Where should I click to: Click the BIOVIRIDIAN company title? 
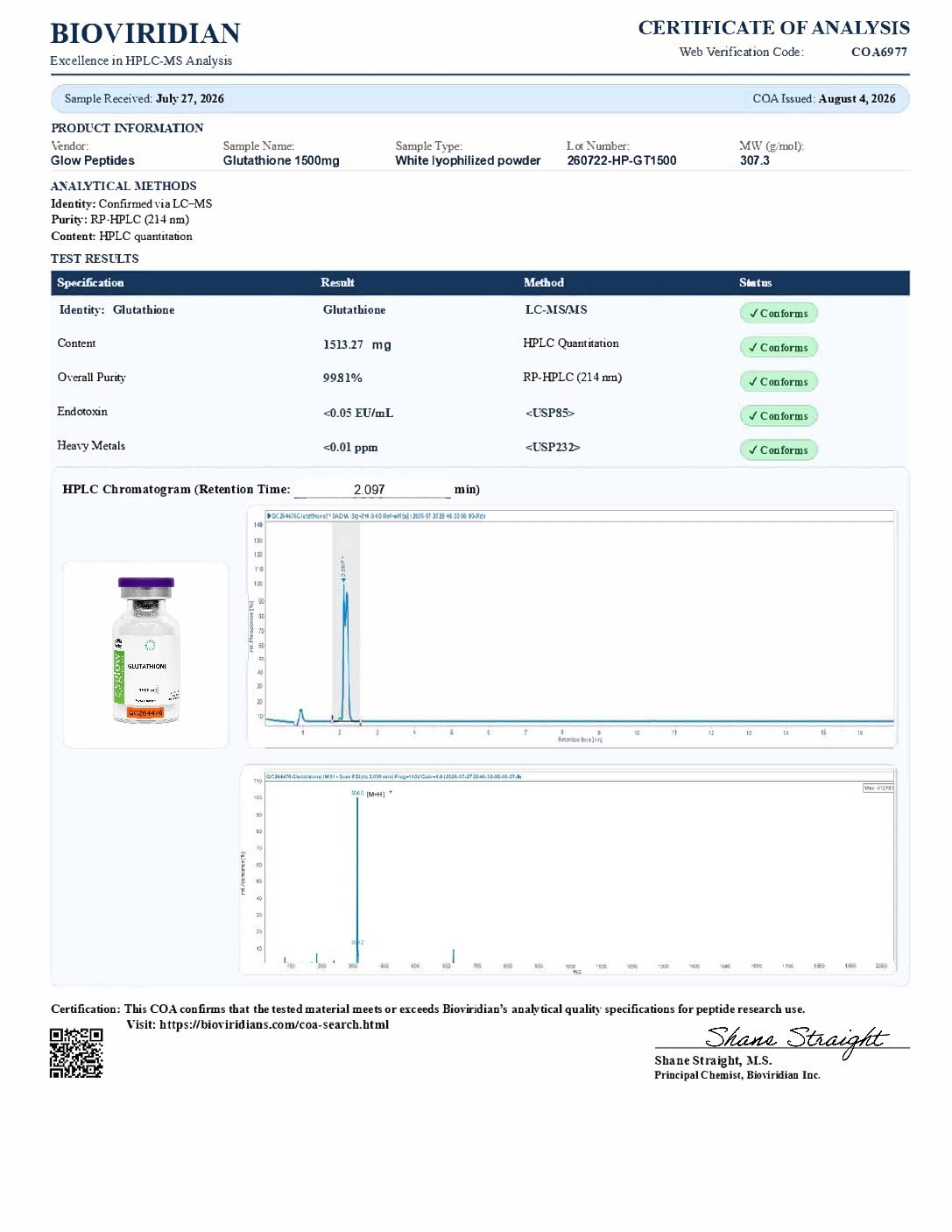click(145, 33)
